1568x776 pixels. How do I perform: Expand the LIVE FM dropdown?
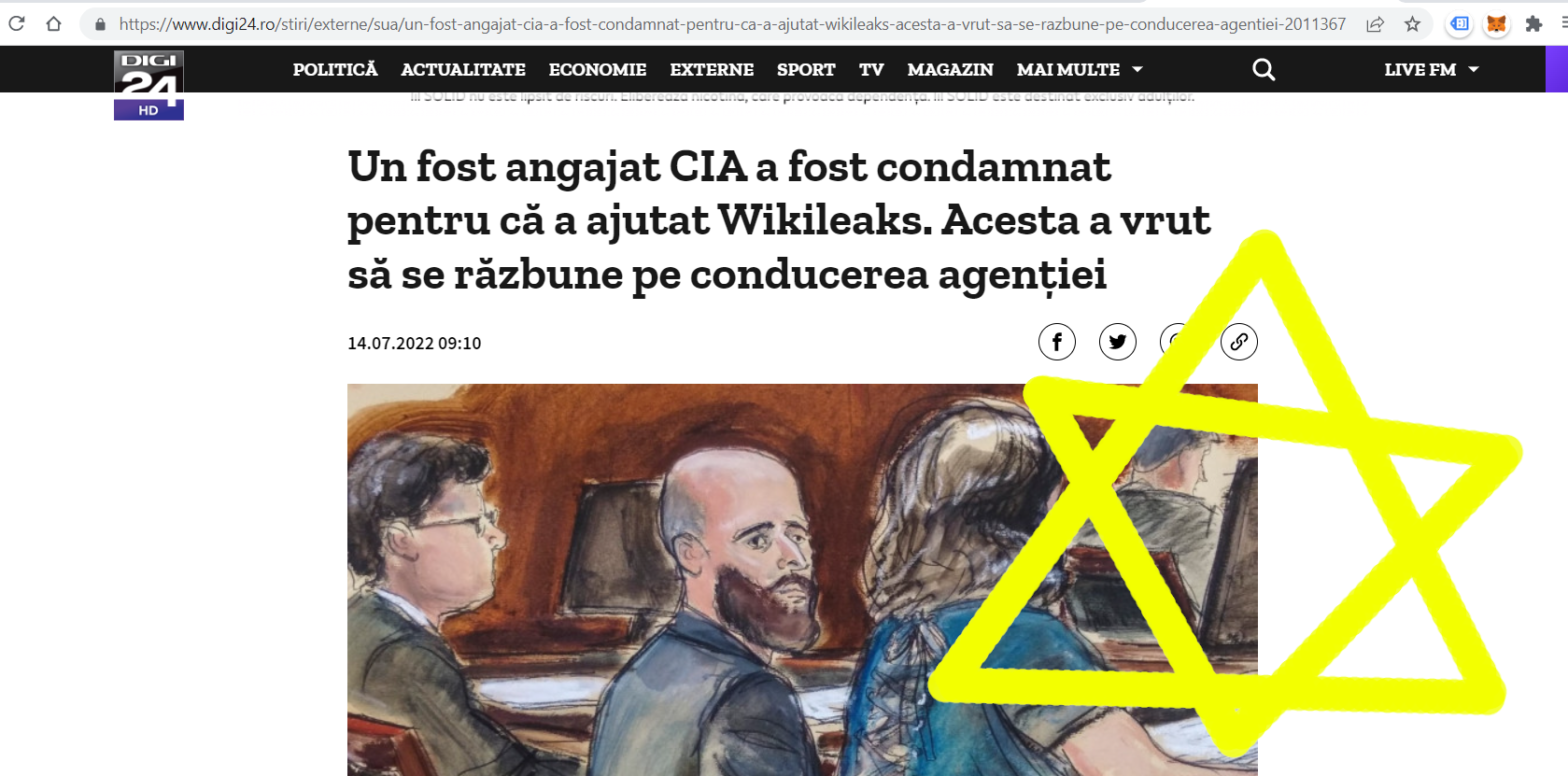pos(1431,70)
